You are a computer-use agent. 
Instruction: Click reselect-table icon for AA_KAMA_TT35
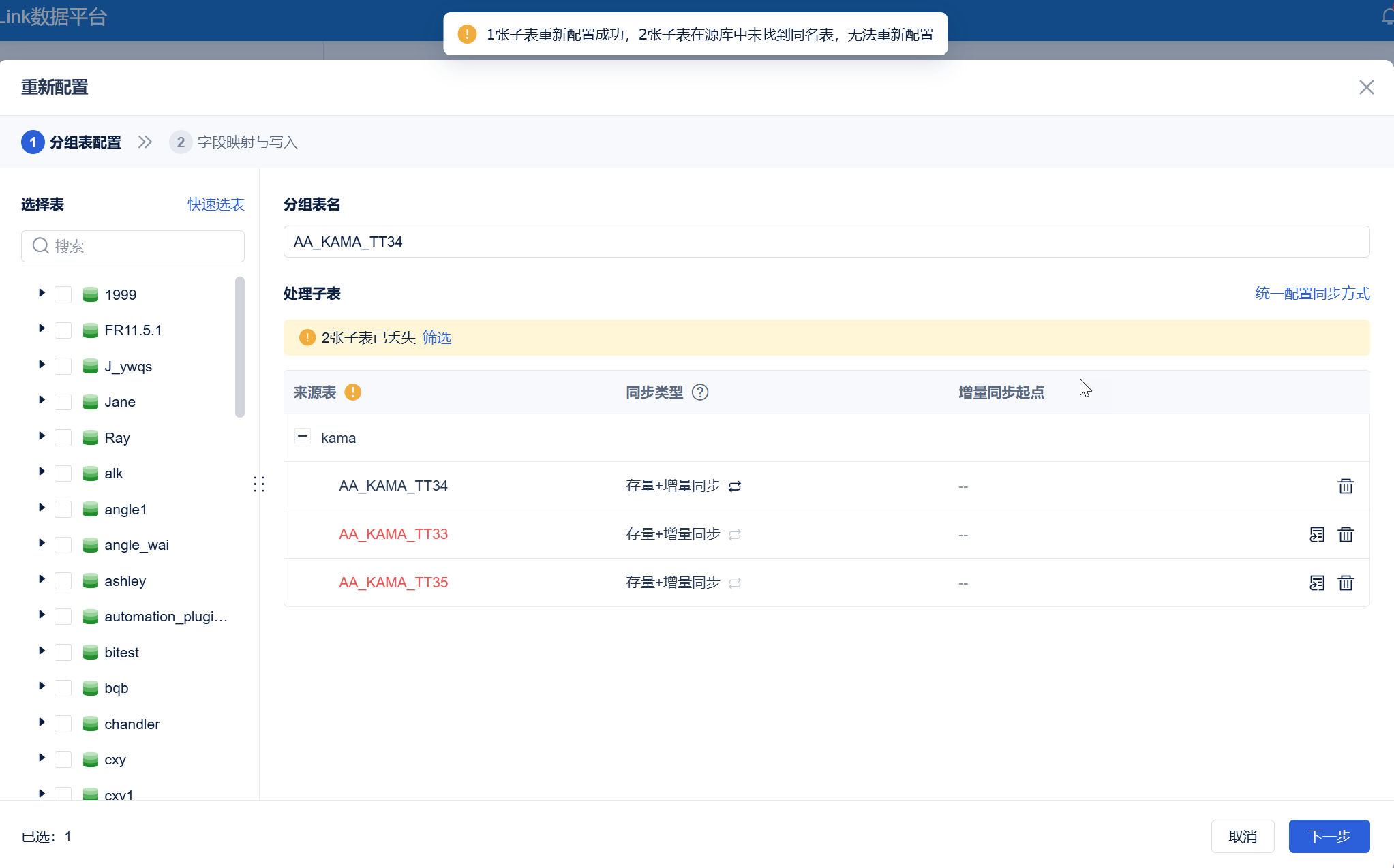tap(1317, 583)
